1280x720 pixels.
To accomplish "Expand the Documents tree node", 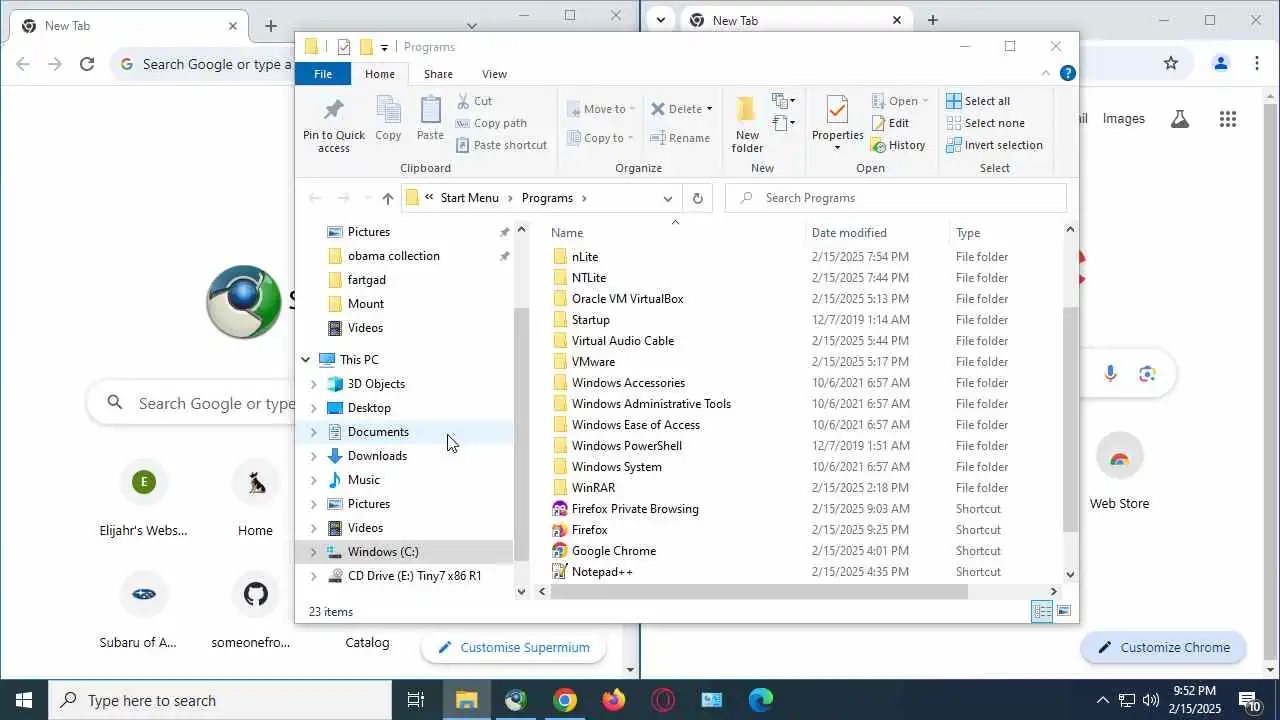I will coord(314,432).
